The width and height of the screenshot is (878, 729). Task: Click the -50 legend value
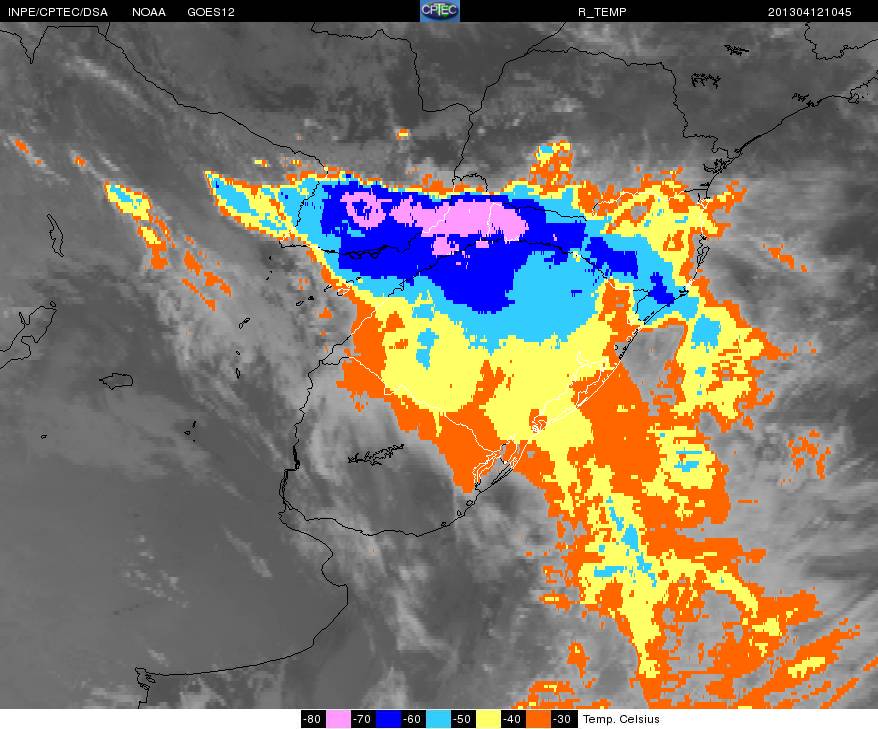(x=463, y=719)
